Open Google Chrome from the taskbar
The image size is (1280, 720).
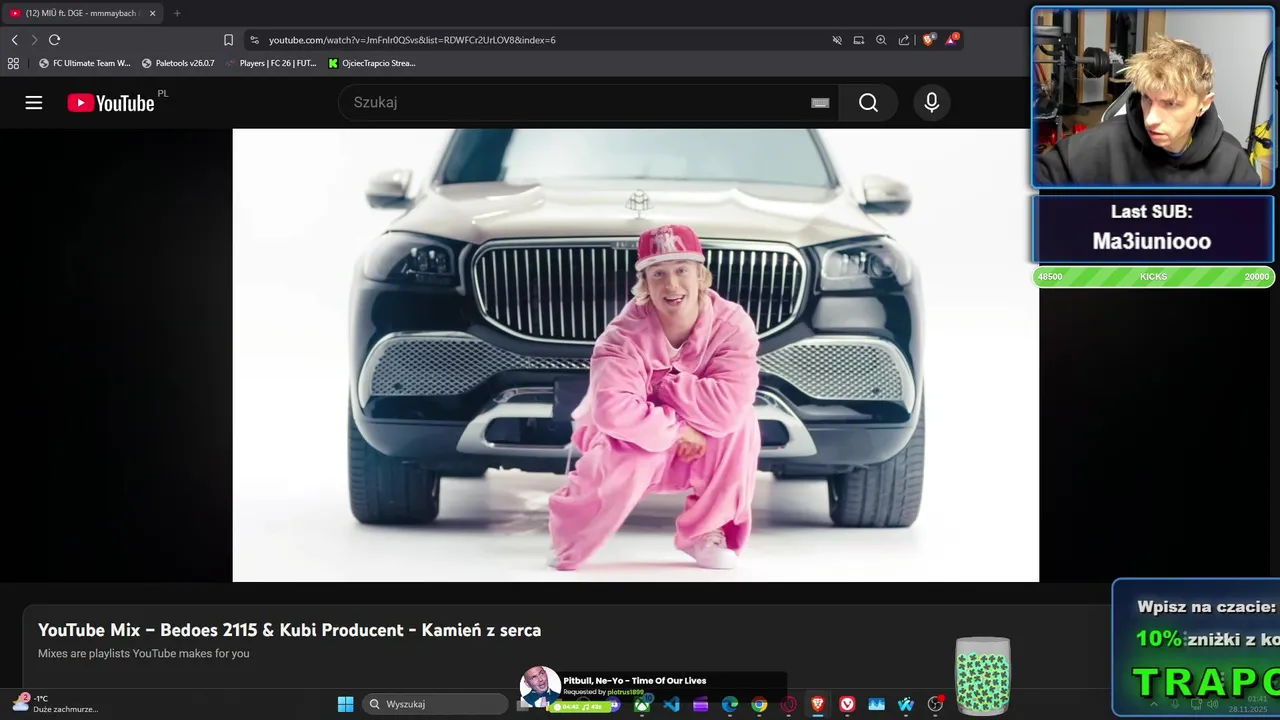pyautogui.click(x=759, y=704)
